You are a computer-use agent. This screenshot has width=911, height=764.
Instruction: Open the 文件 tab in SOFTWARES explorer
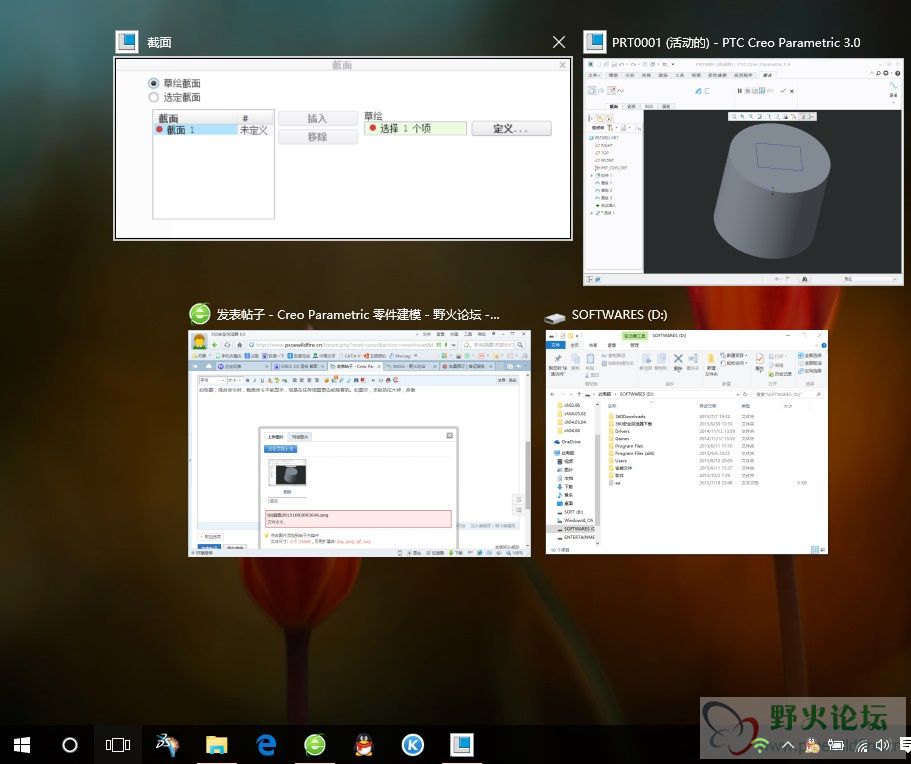[556, 345]
